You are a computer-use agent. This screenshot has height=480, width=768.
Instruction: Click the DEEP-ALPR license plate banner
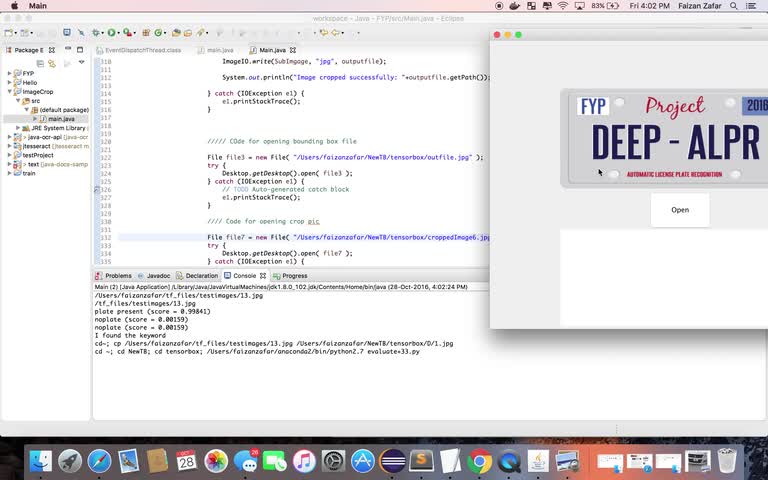tap(664, 138)
